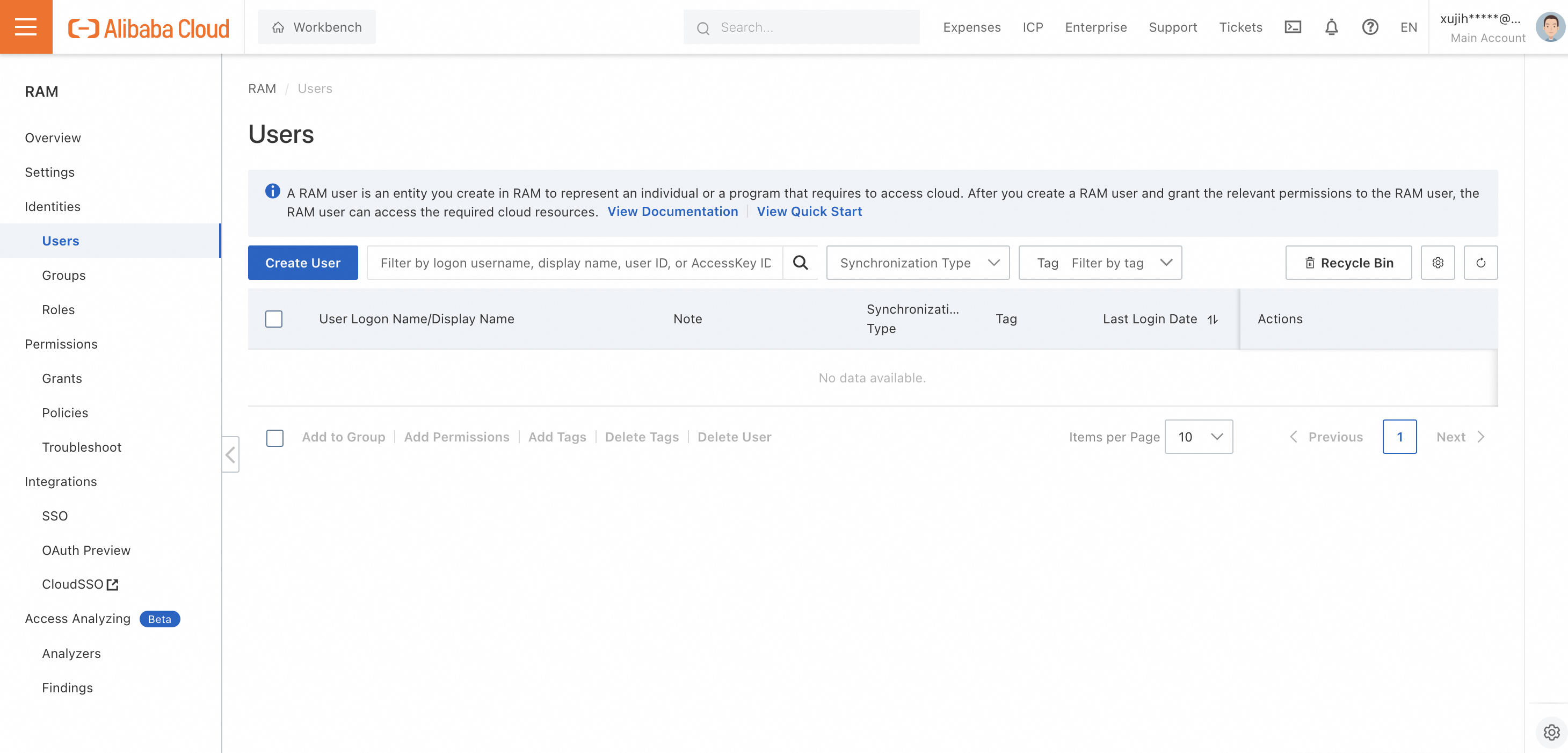This screenshot has height=753, width=1568.
Task: Click Next page button
Action: click(1460, 437)
